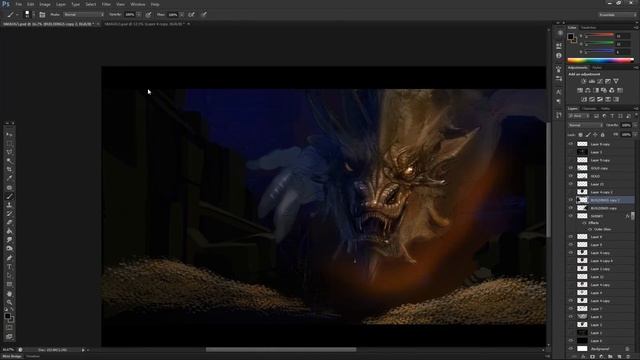Select the BUILDINGS copy layer thumbnail

pos(582,208)
